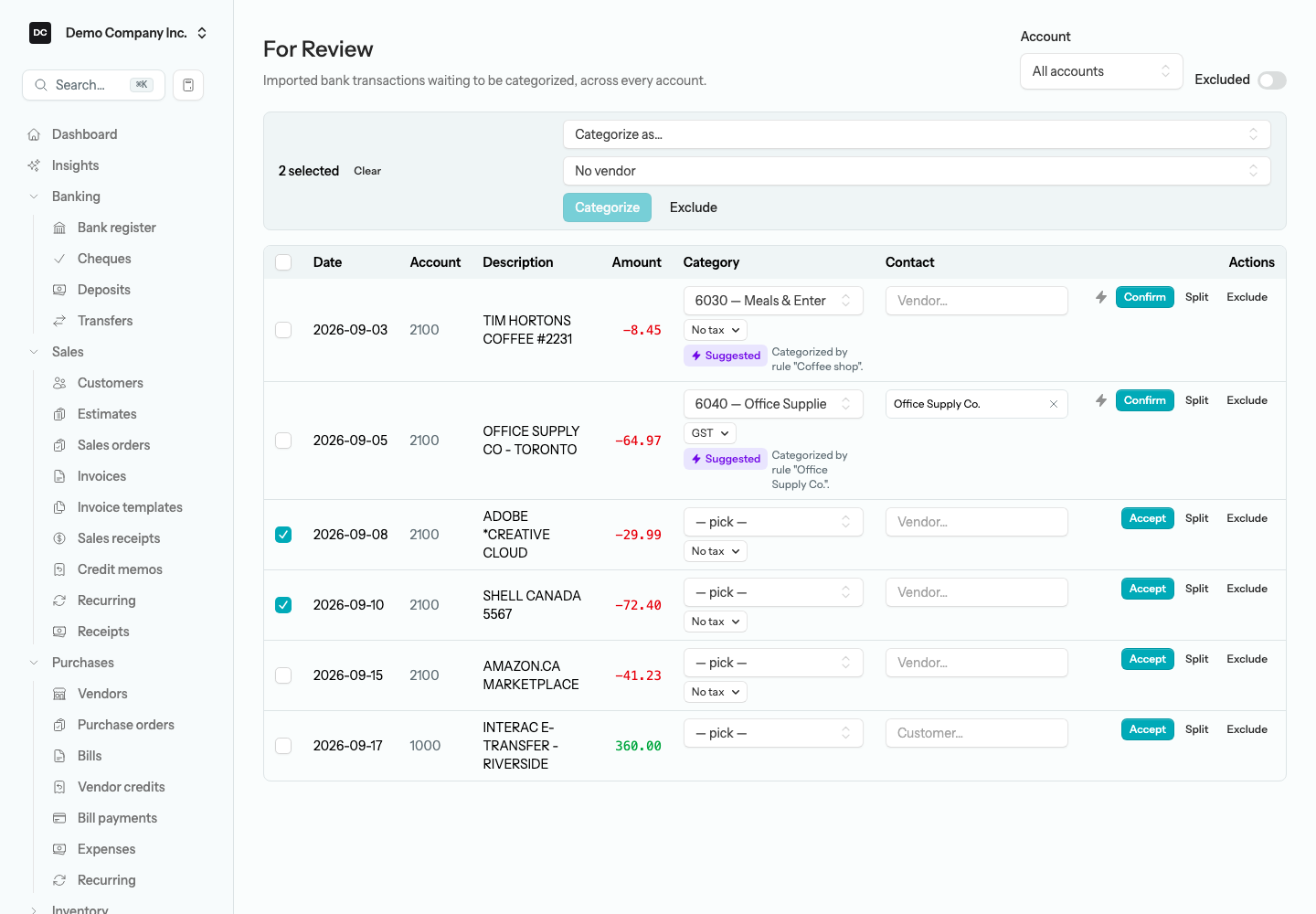Navigate to Credit memos
Screen dimensions: 1316x914
coord(120,569)
